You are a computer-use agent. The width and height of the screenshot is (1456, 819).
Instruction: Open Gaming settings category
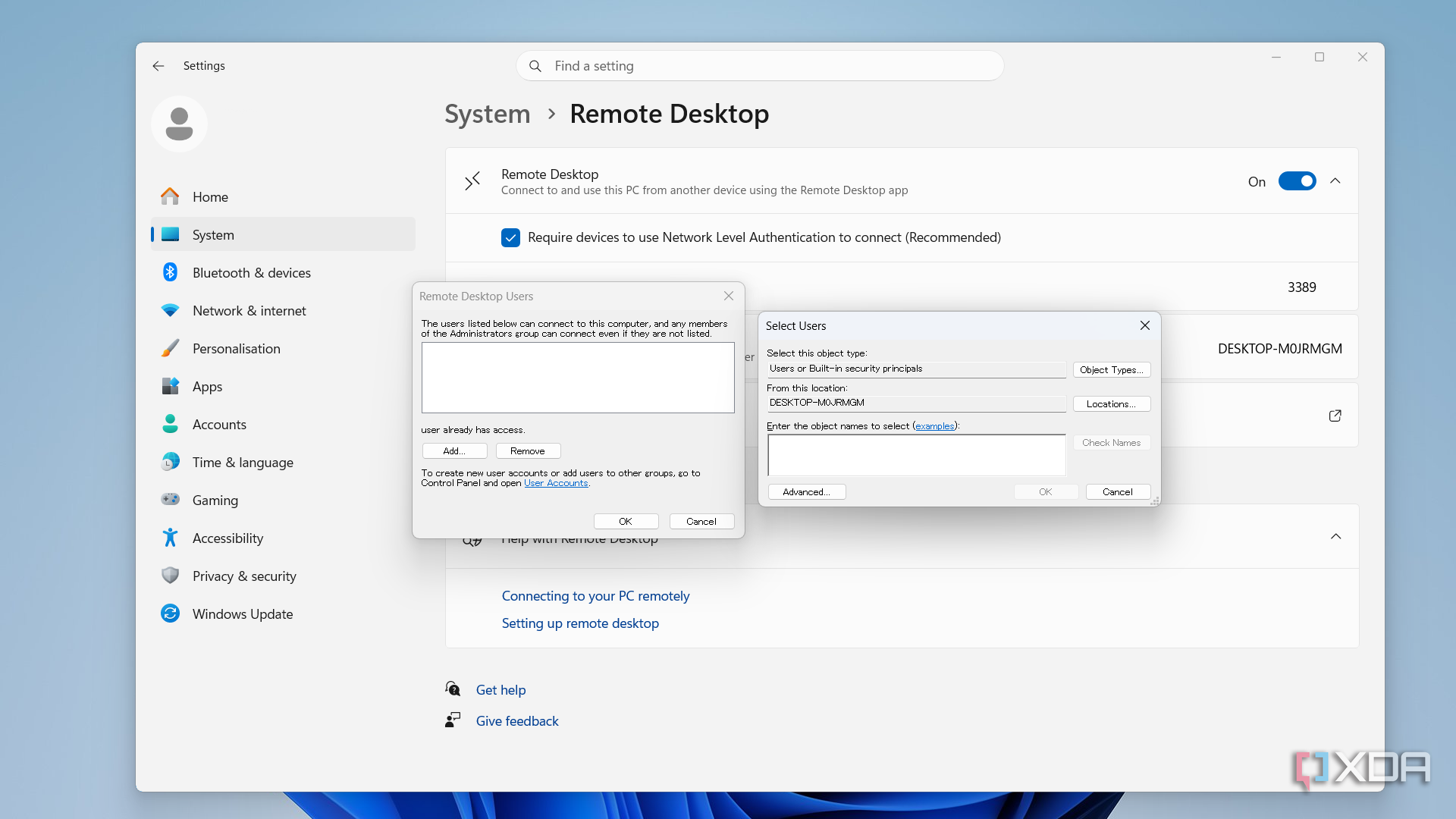pos(283,500)
